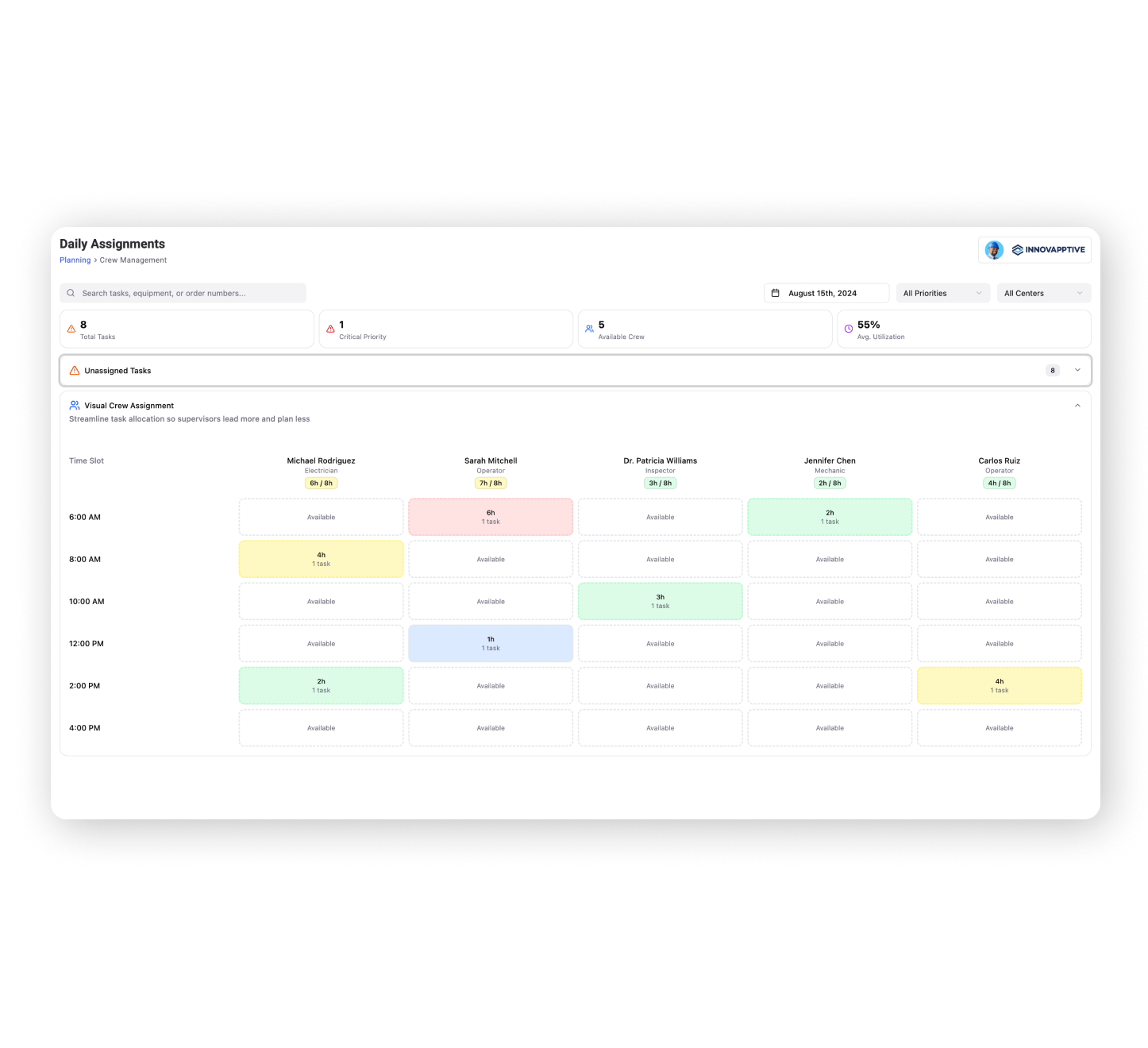Open Sarah Mitchell's 1h task at 12:00 PM
Screen dimensions: 1148x1048
tap(491, 643)
